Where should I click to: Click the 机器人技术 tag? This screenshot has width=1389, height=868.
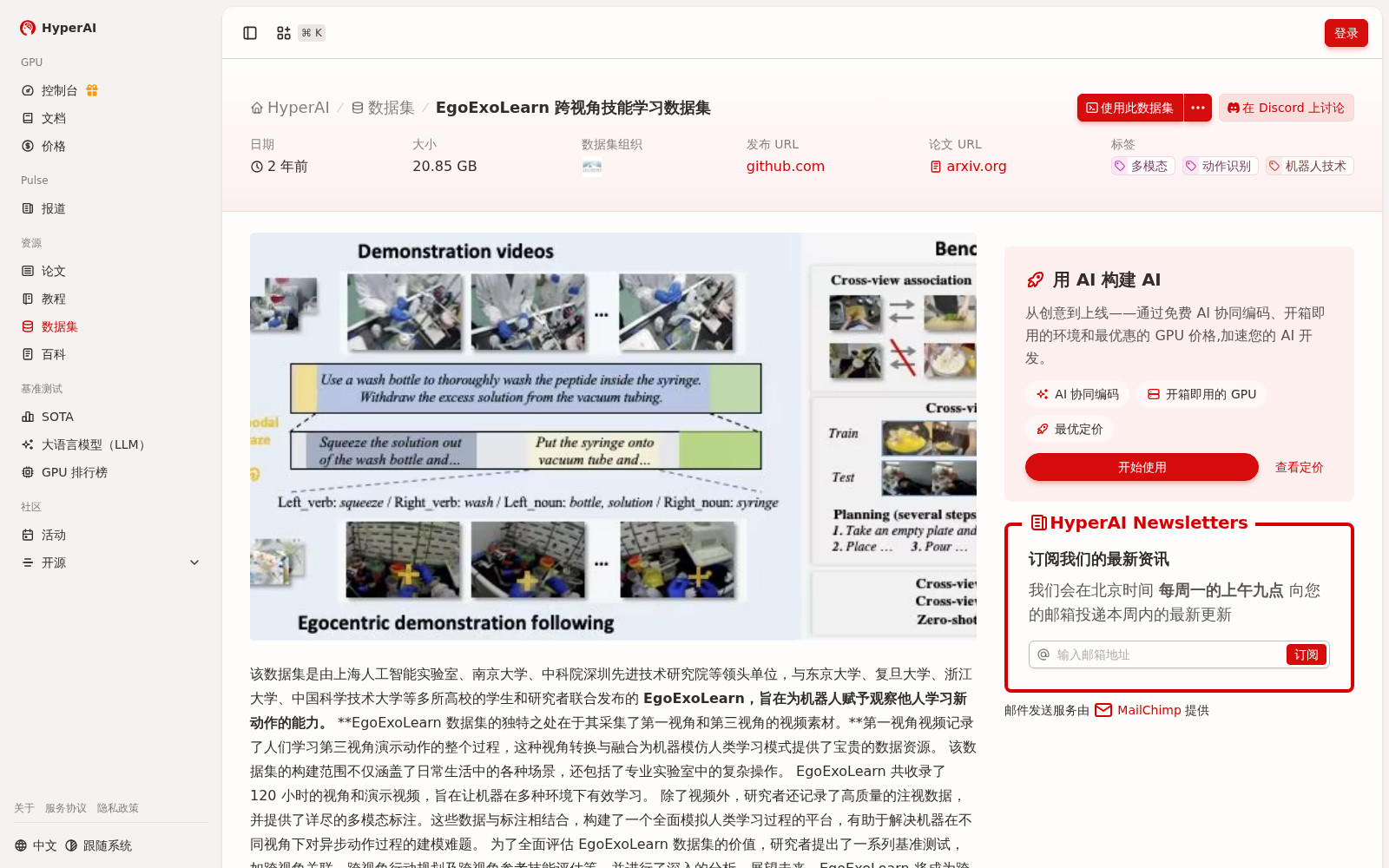1309,166
